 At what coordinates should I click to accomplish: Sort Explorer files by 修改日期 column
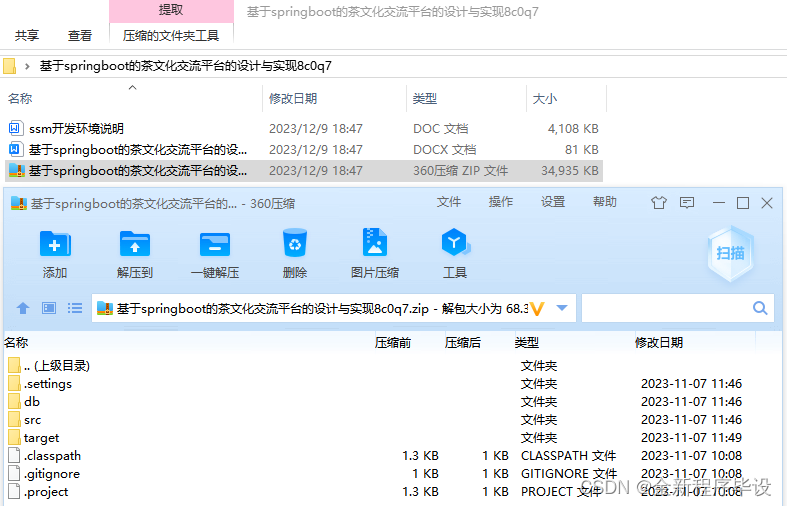coord(293,98)
